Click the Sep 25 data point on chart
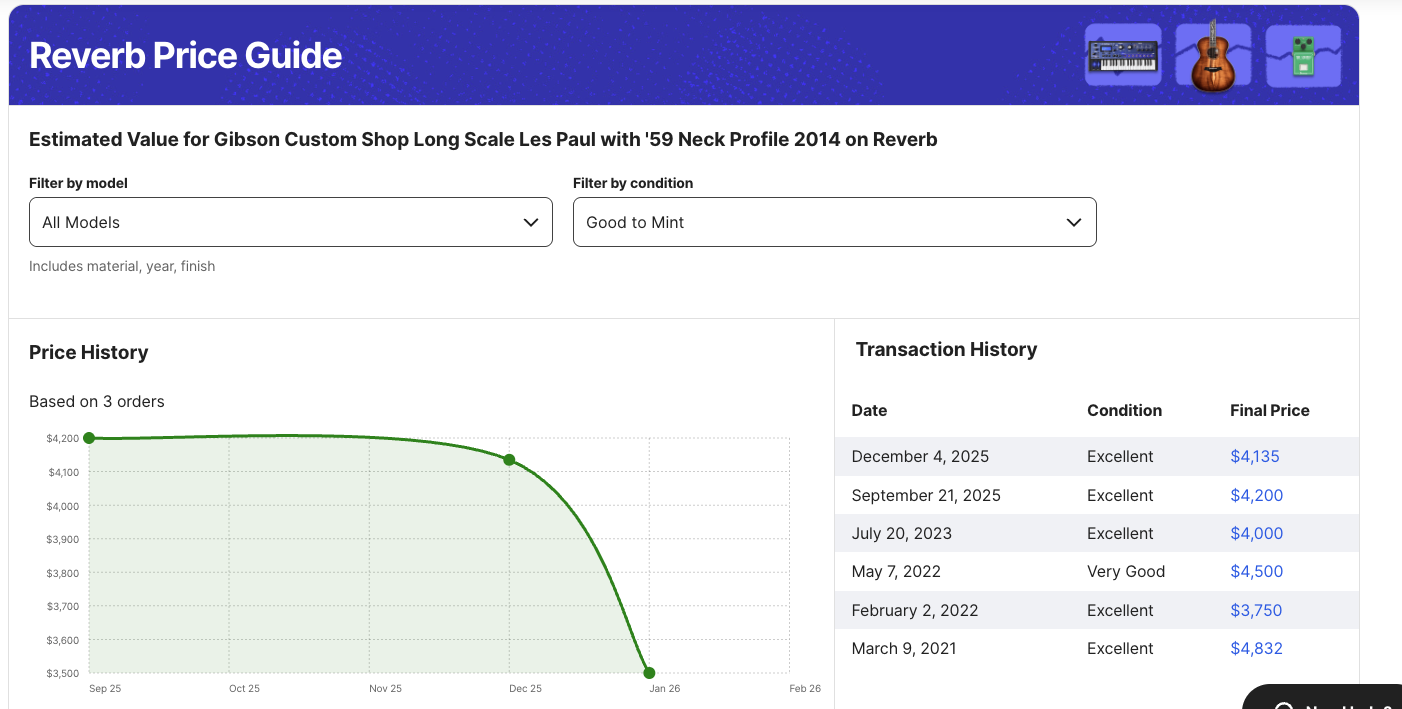1402x709 pixels. tap(89, 438)
